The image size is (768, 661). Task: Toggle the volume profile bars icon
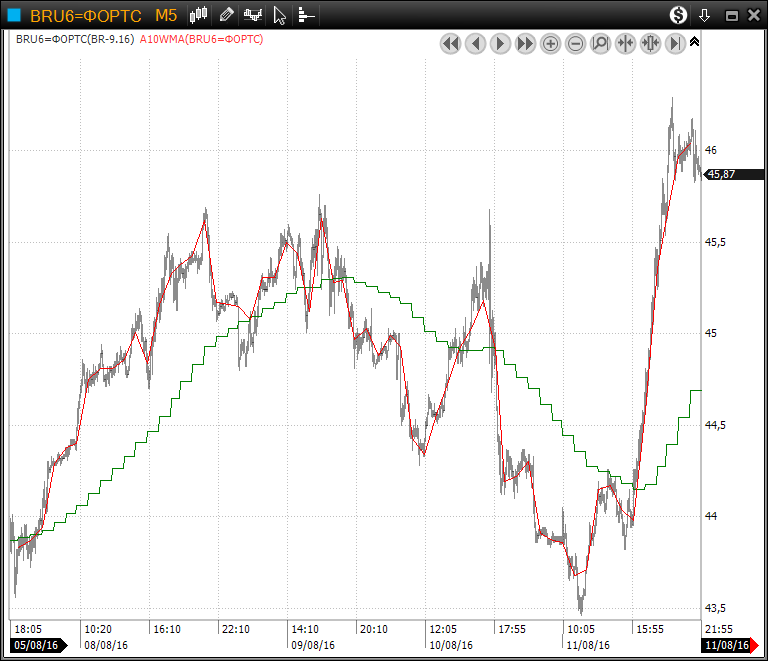(306, 15)
